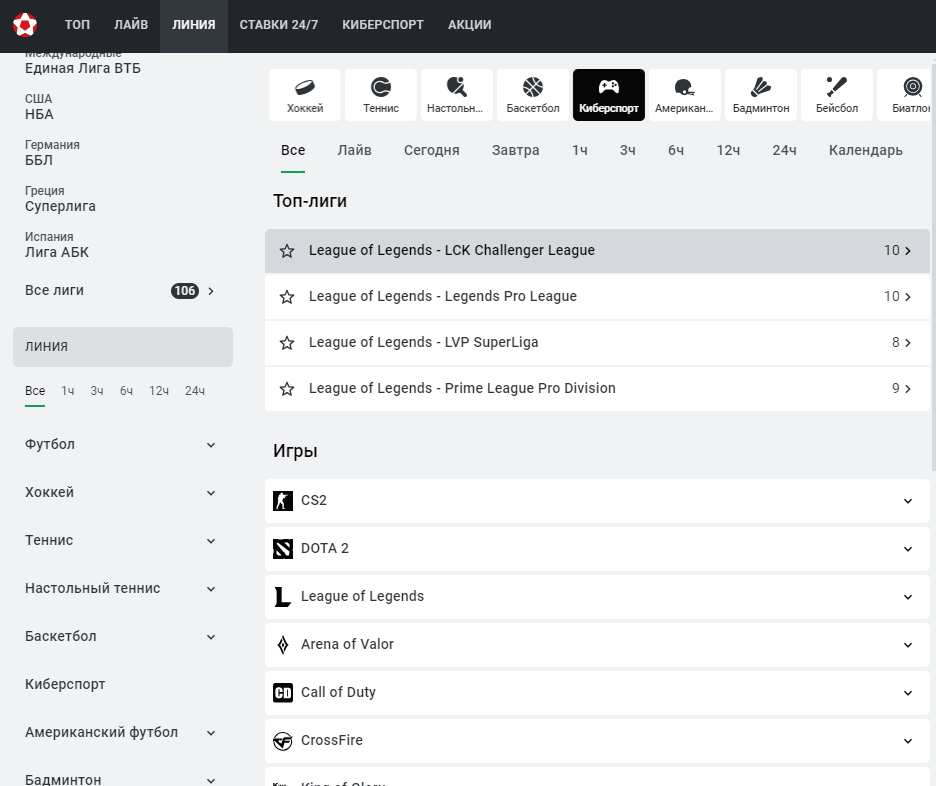Select sidebar 24ч time filter

click(195, 391)
